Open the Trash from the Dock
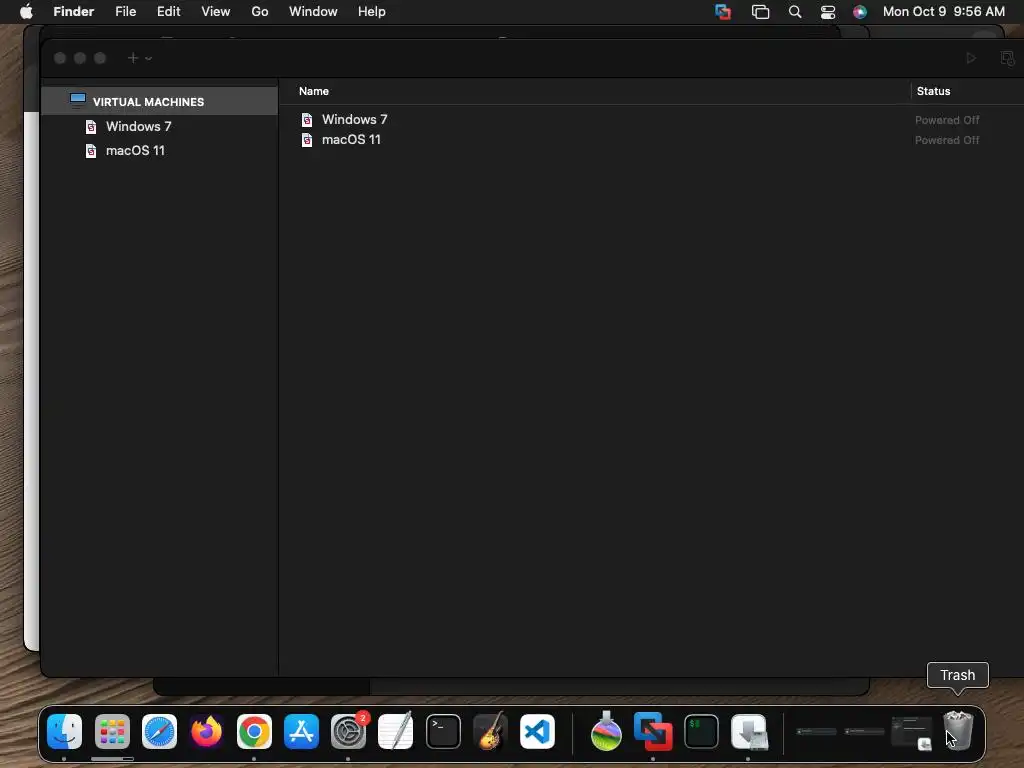The height and width of the screenshot is (768, 1024). pyautogui.click(x=958, y=731)
